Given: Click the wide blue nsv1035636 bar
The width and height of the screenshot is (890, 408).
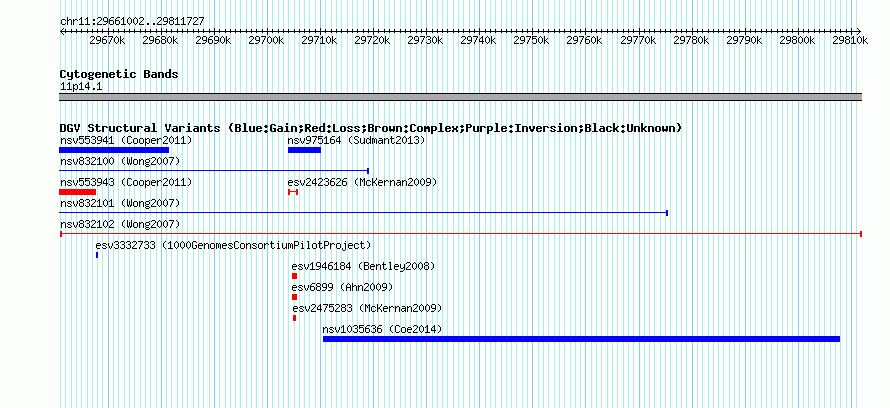Looking at the screenshot, I should pyautogui.click(x=581, y=339).
